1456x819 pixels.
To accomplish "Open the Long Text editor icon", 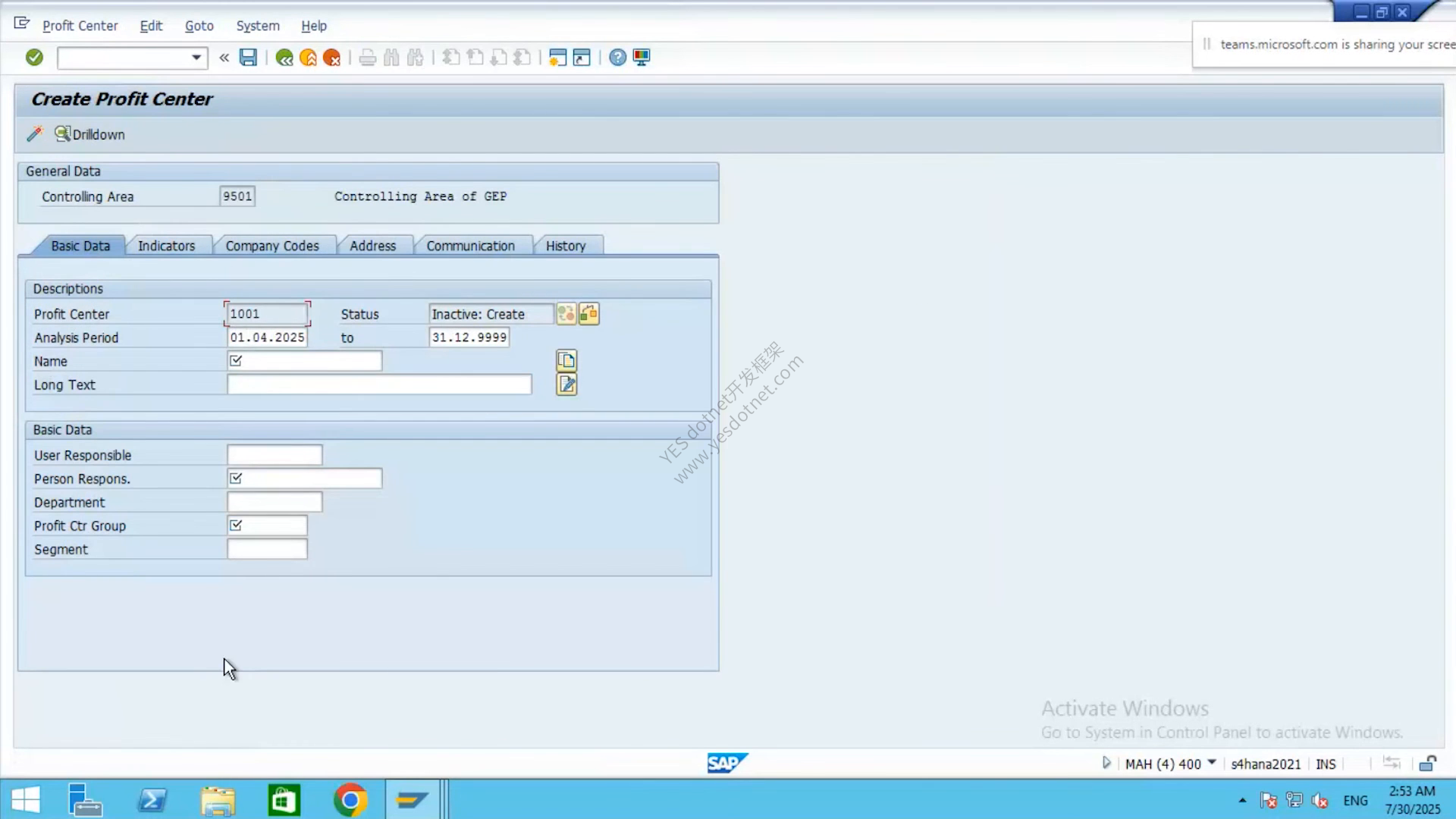I will tap(566, 384).
